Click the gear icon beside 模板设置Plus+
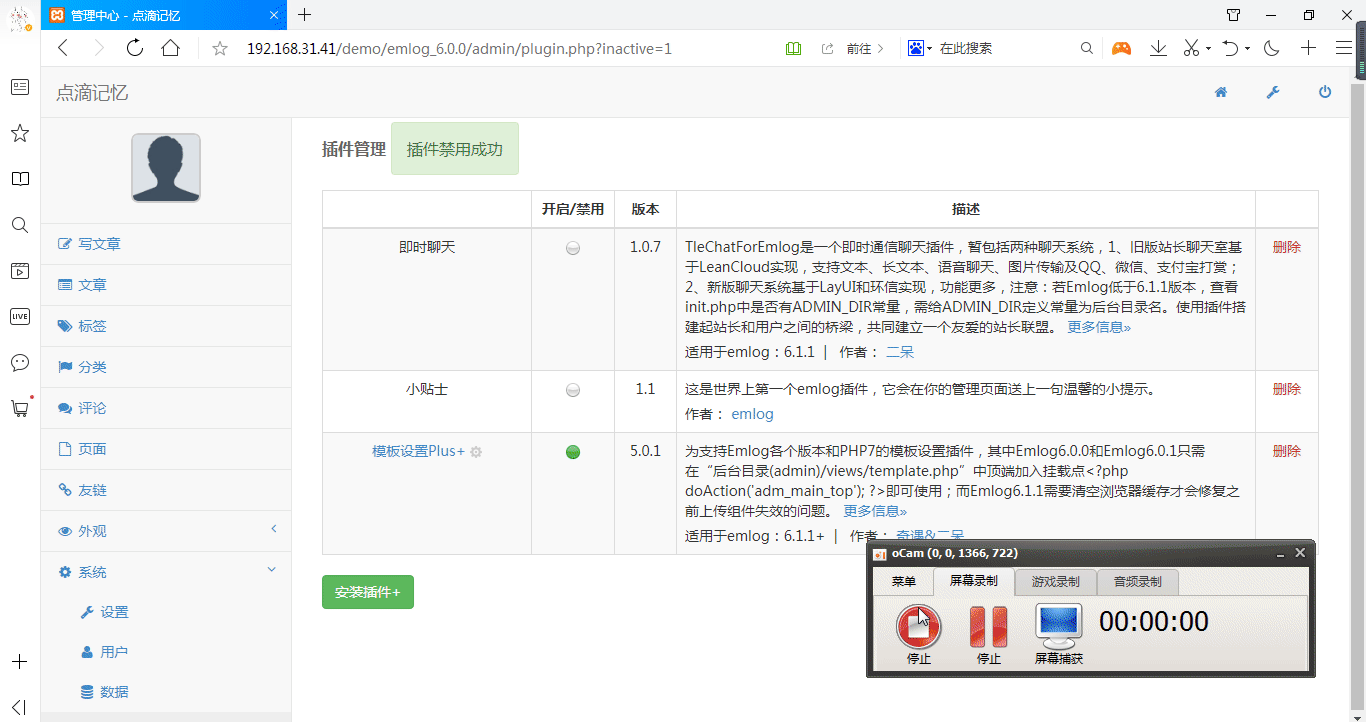 point(476,452)
